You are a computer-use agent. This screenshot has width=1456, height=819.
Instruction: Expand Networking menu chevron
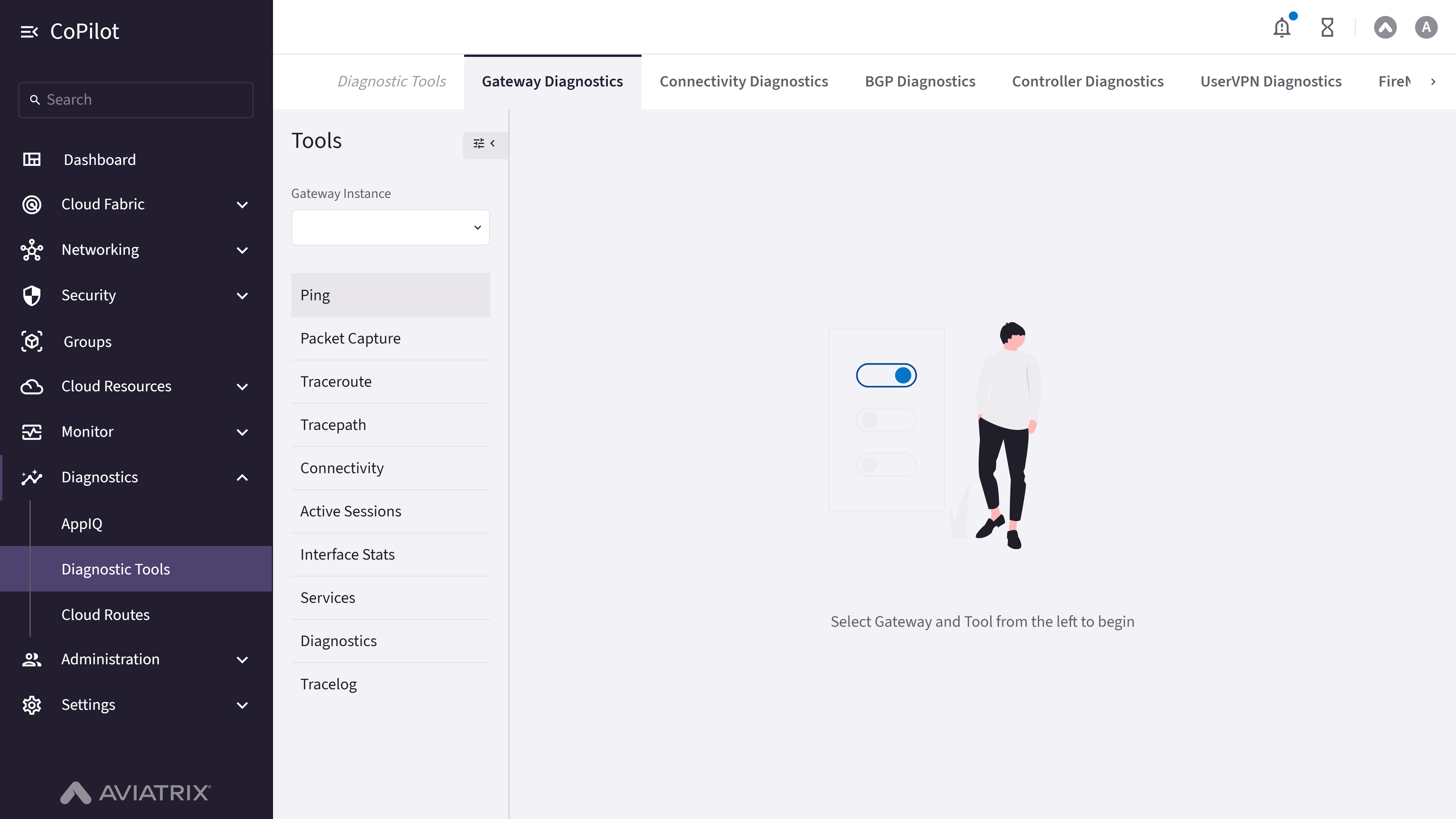tap(243, 250)
